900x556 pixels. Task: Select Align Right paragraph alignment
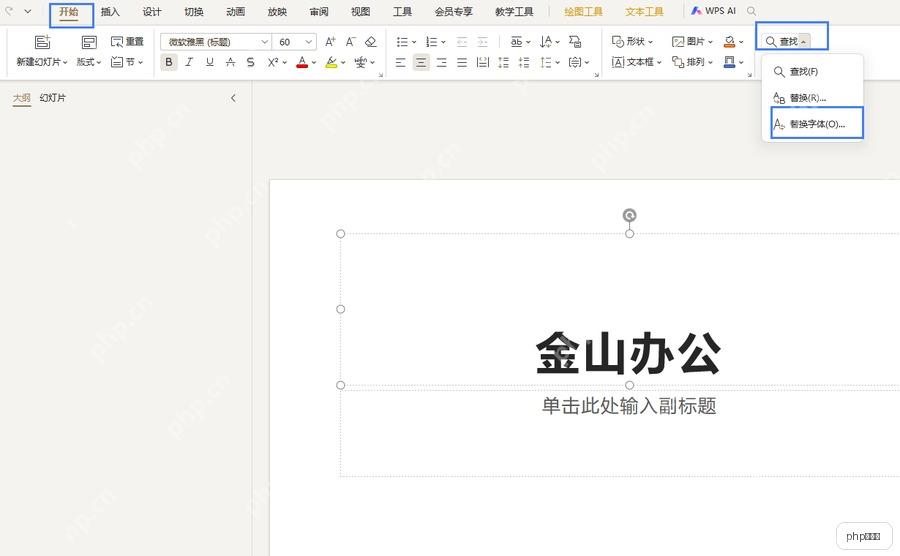441,62
